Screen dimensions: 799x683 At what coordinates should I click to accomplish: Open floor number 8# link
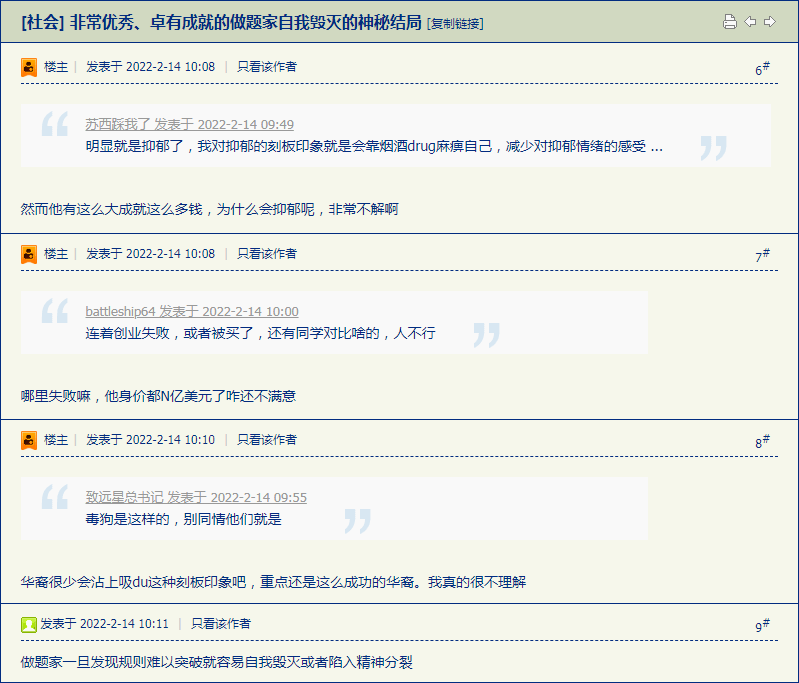(762, 441)
